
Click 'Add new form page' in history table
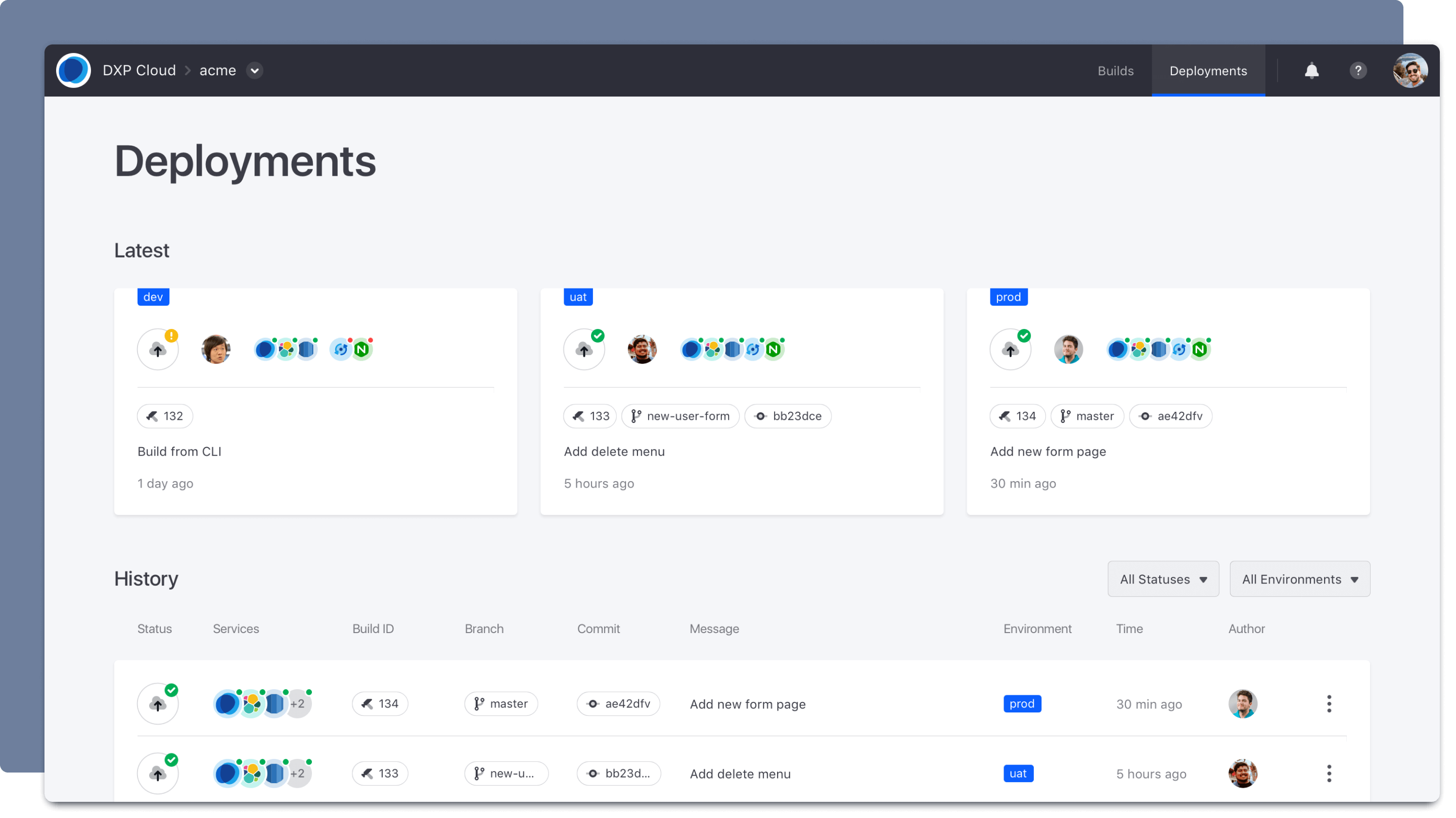pyautogui.click(x=747, y=704)
